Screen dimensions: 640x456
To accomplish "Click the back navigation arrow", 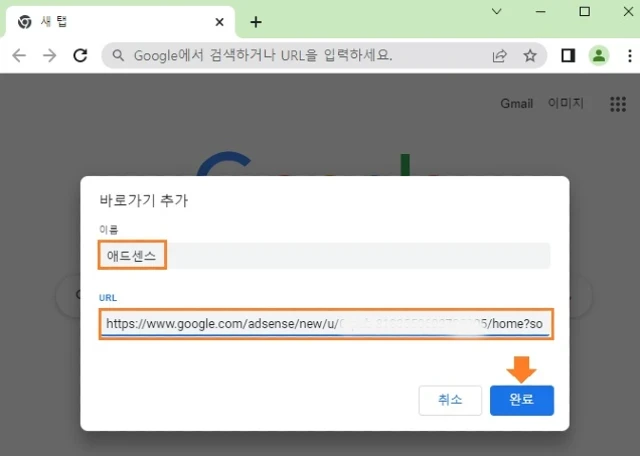I will click(19, 56).
